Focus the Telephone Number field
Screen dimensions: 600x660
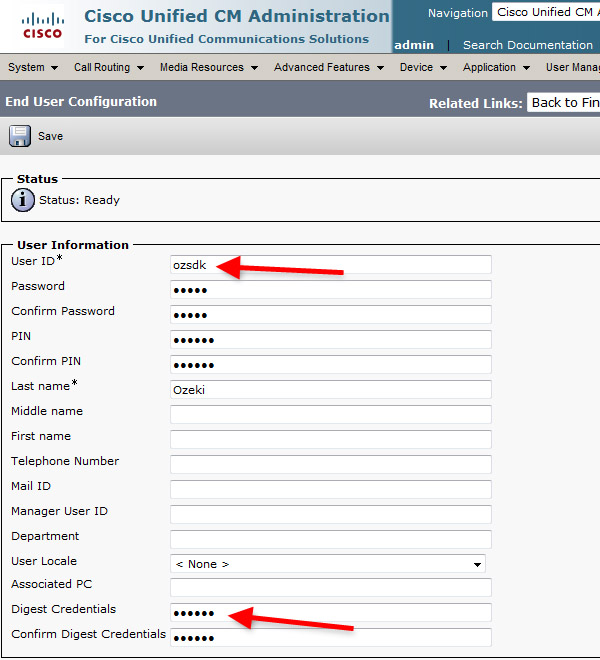[x=331, y=465]
